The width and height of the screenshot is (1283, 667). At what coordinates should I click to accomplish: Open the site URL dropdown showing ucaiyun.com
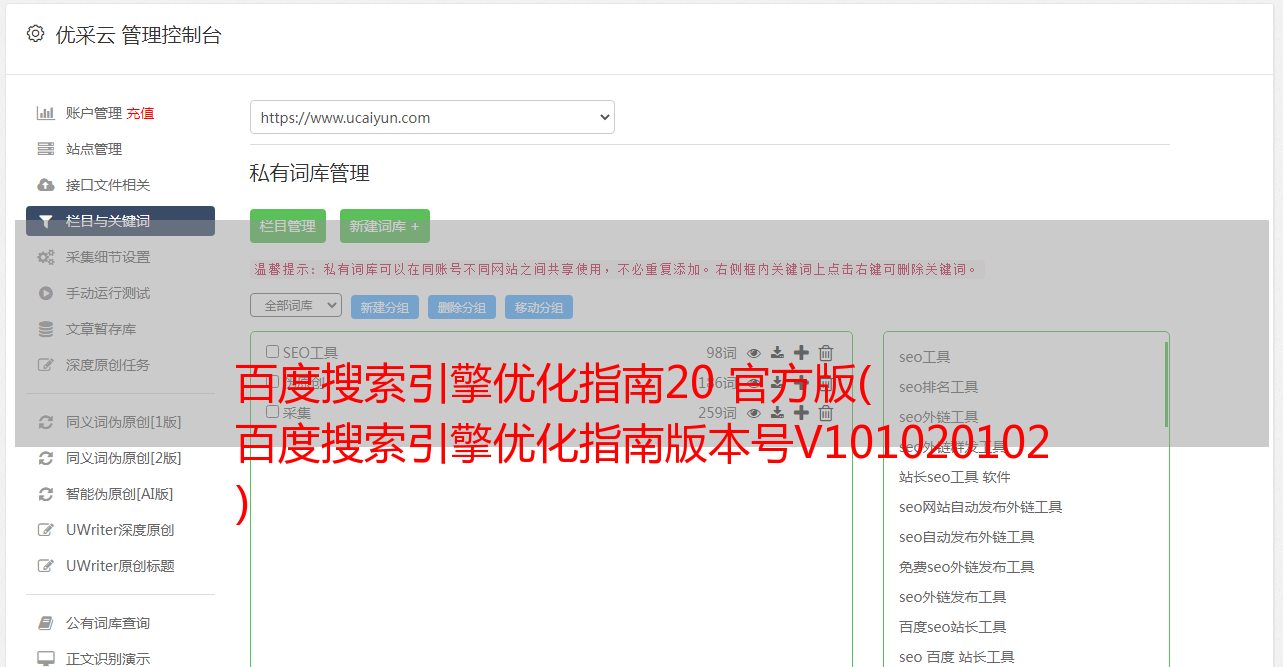[x=432, y=117]
